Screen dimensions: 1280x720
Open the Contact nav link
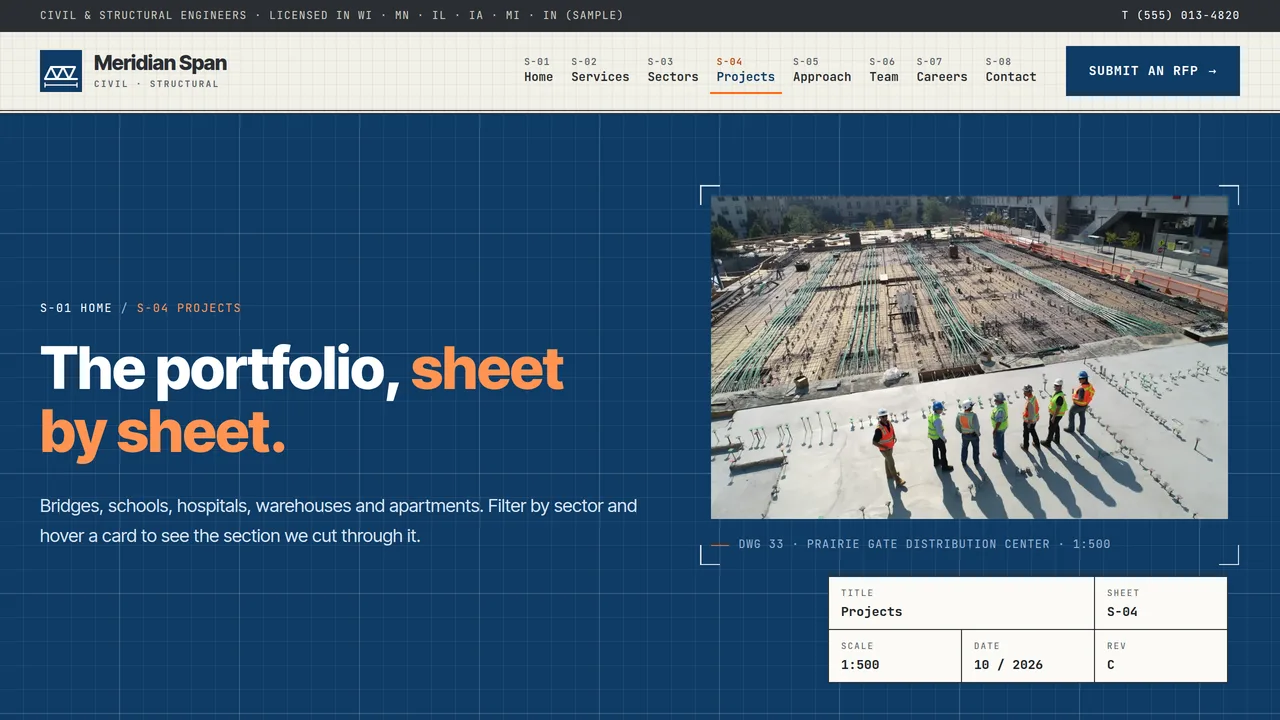1011,70
